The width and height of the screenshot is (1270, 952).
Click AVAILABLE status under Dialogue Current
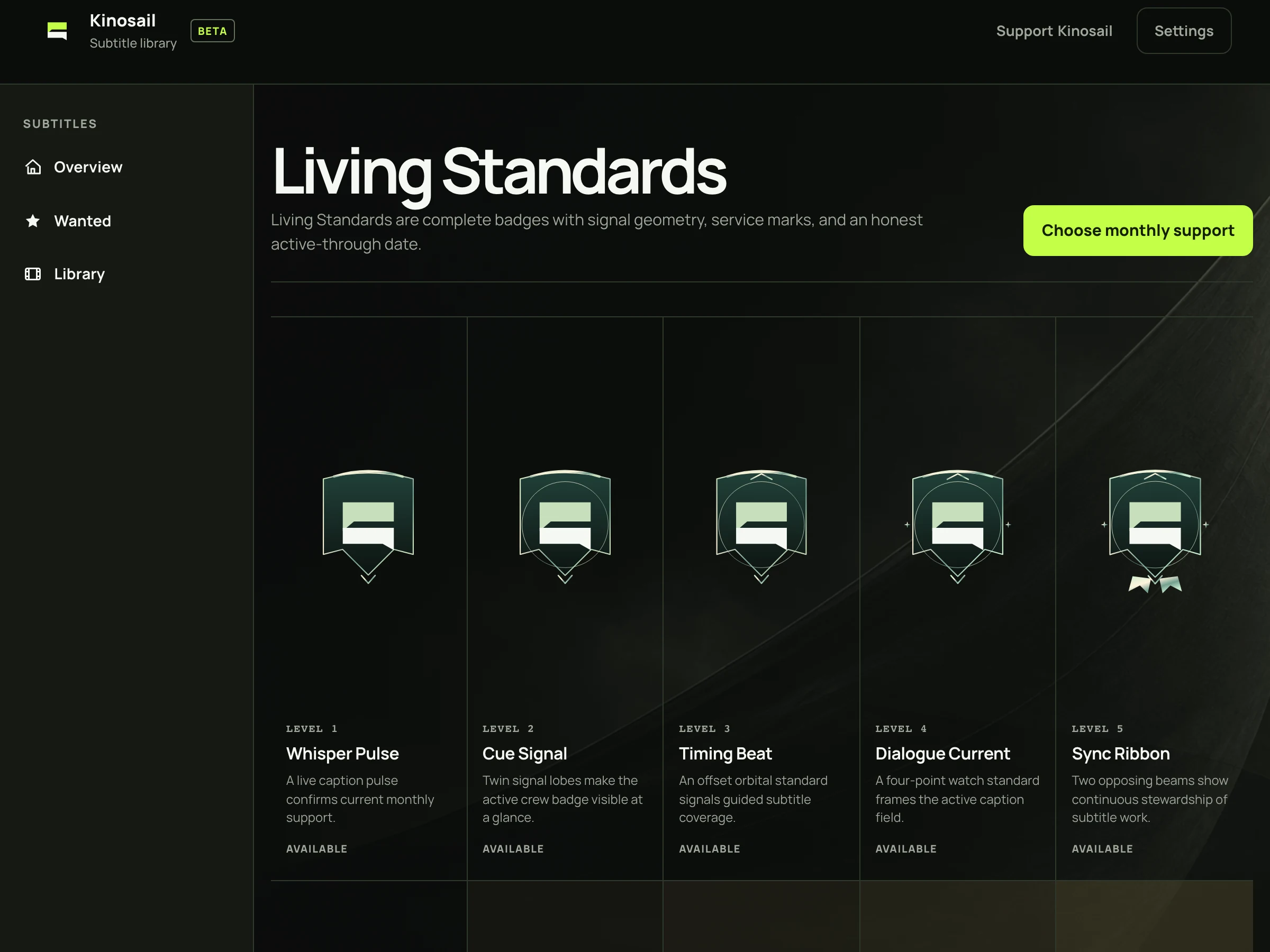tap(905, 849)
